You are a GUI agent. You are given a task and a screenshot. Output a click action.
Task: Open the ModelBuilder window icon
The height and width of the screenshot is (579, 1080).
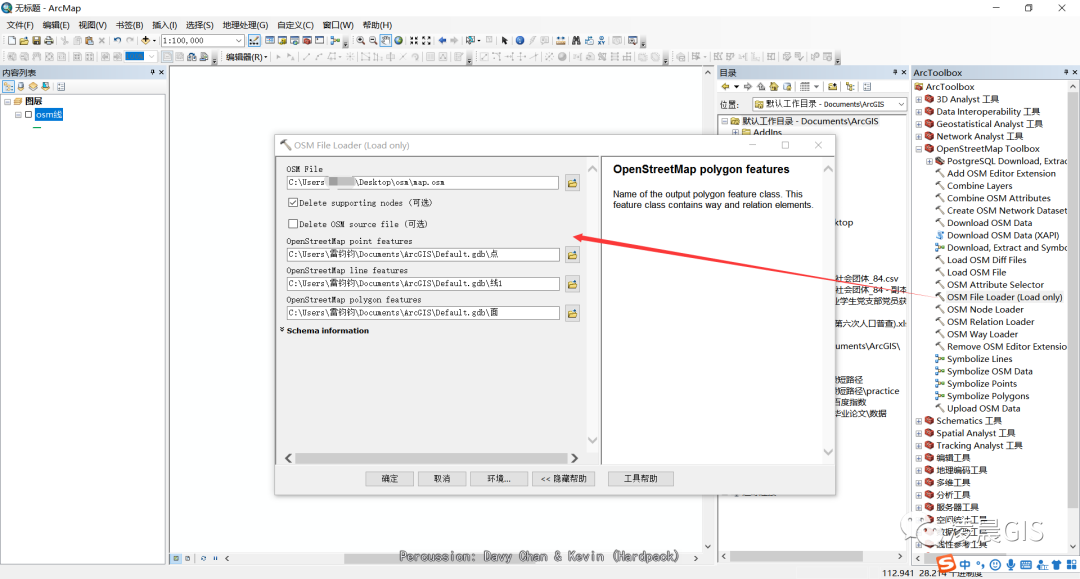[335, 41]
